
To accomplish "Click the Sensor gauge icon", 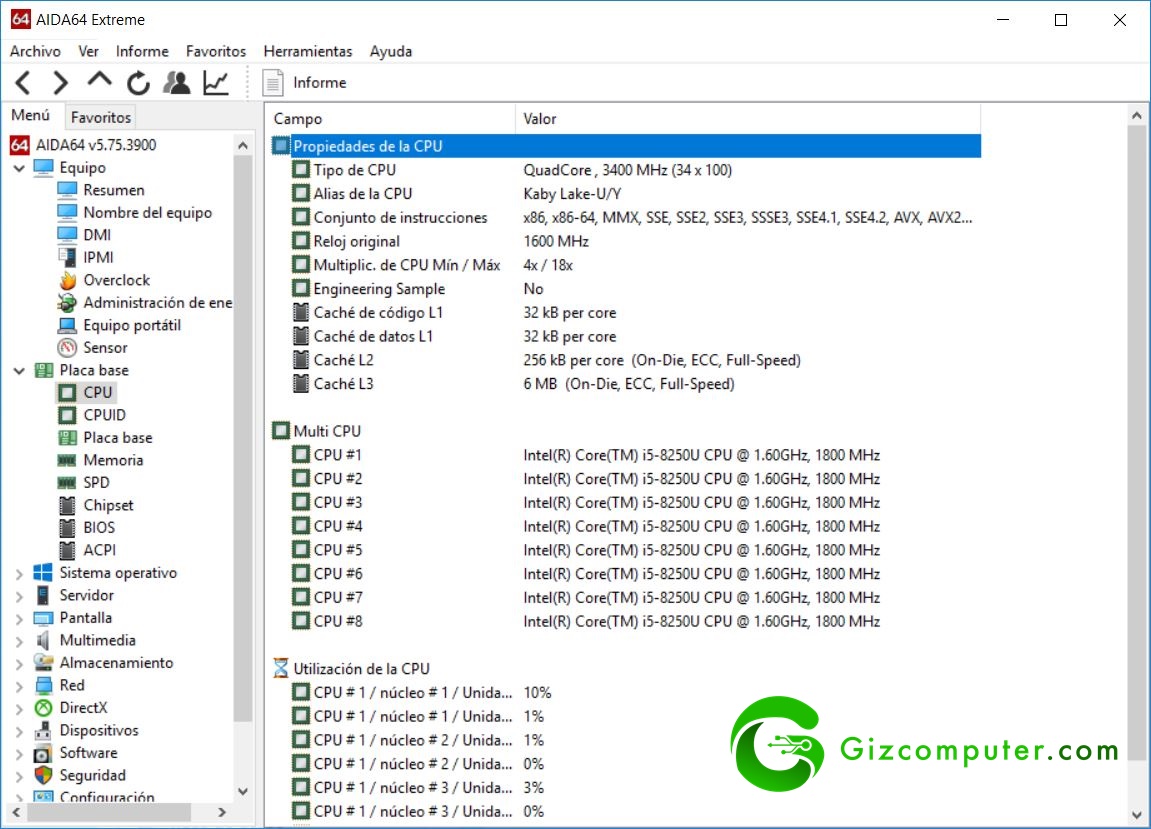I will click(67, 348).
